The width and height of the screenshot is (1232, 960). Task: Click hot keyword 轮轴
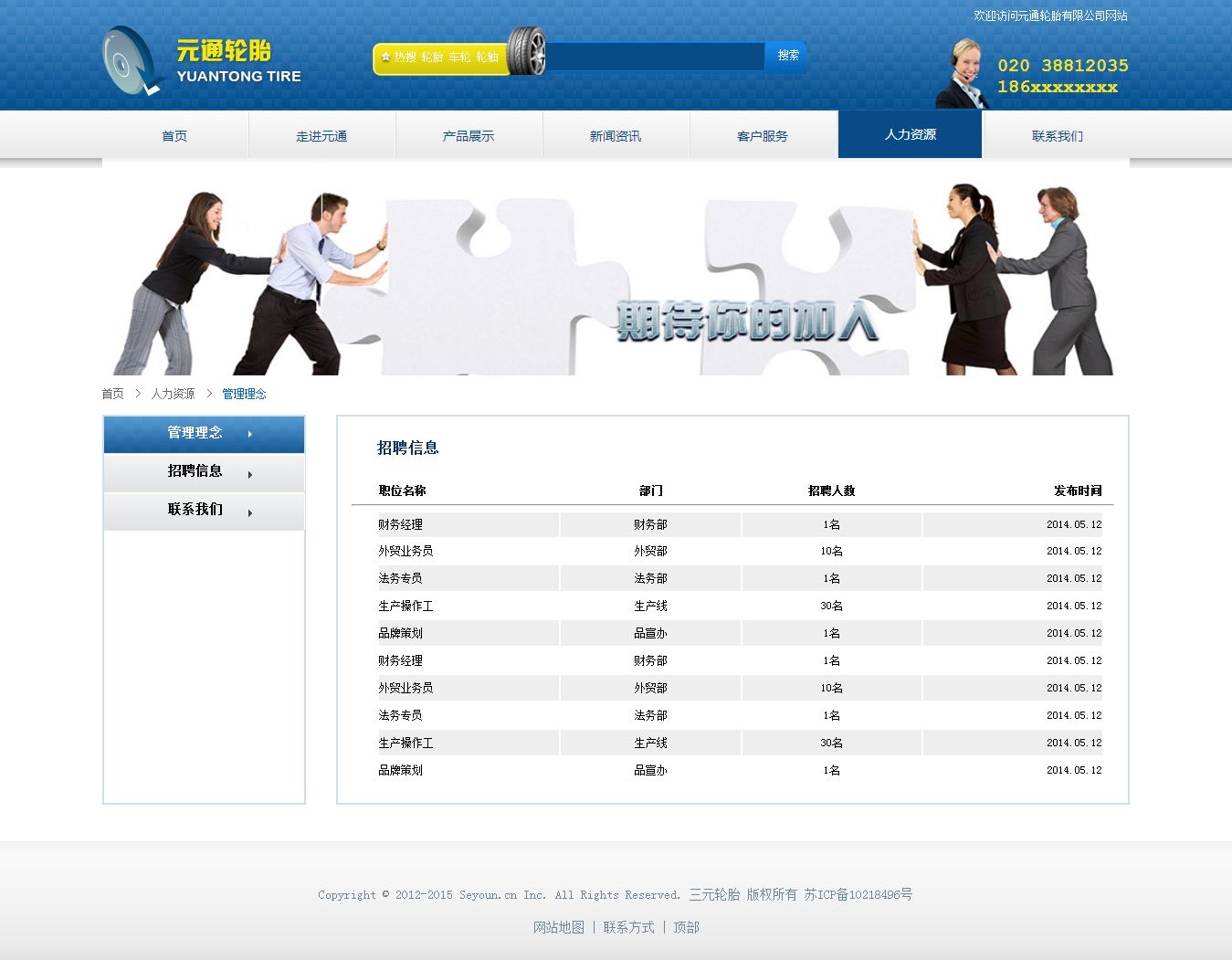(x=487, y=57)
